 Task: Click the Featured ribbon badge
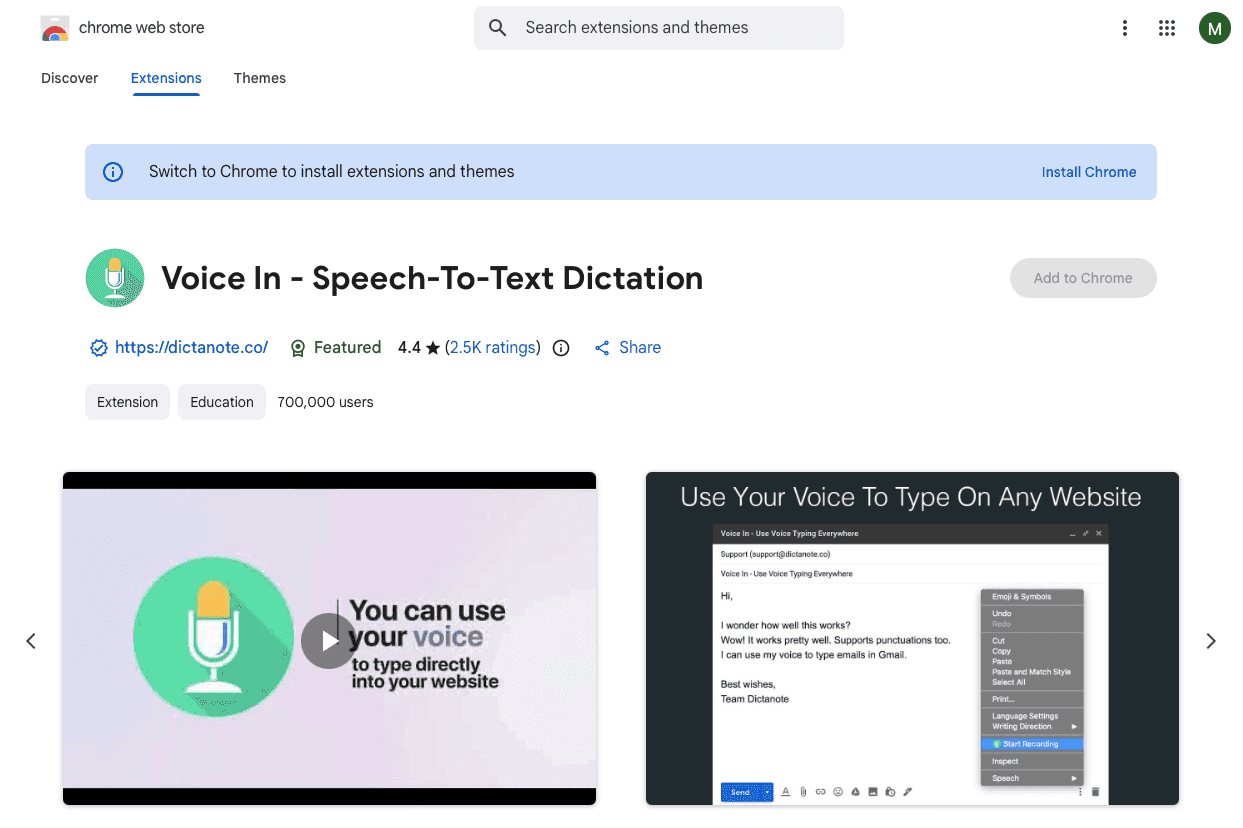pyautogui.click(x=297, y=347)
